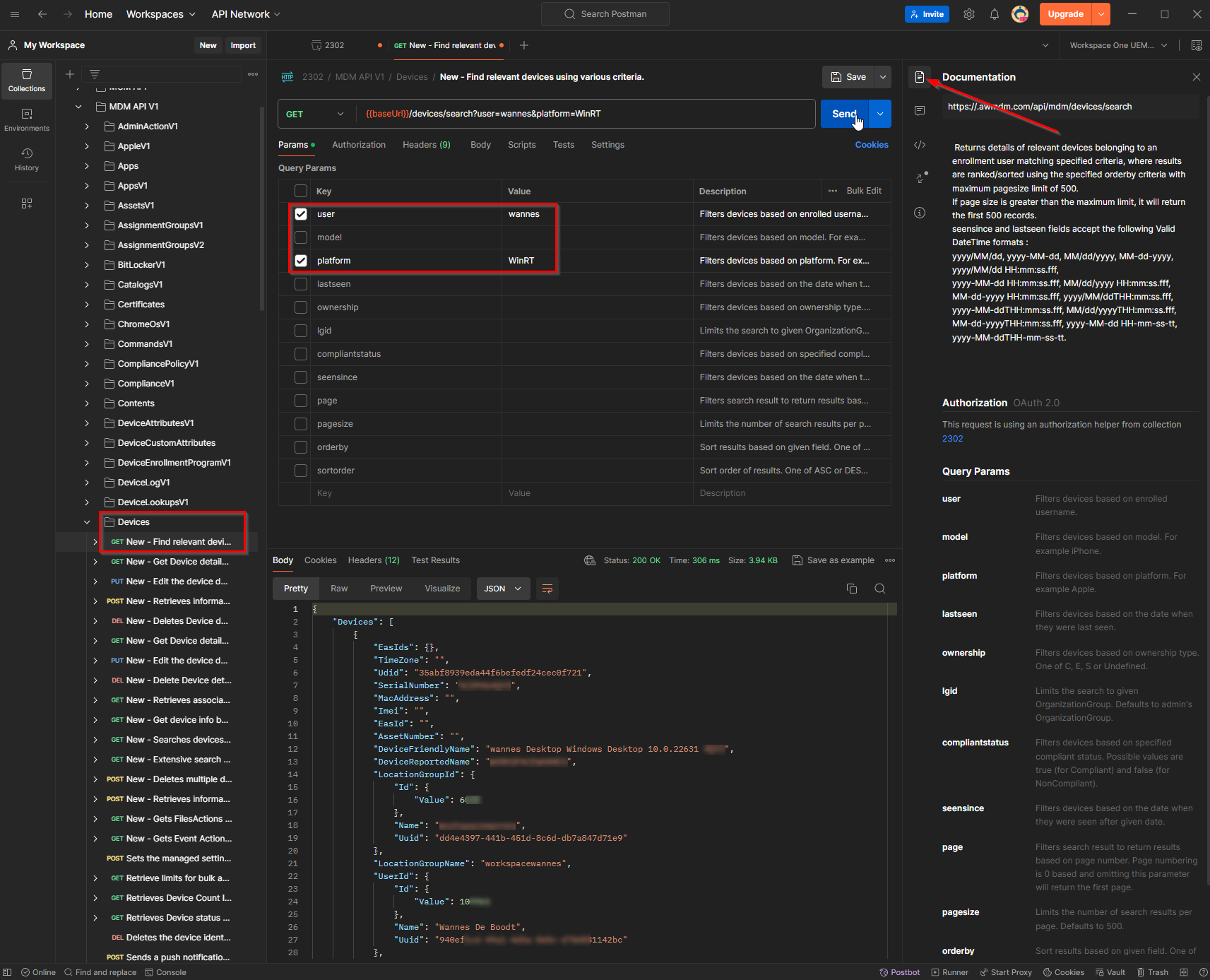Open the HTTP method dropdown showing GET
Screen dimensions: 1210x980
(x=316, y=113)
